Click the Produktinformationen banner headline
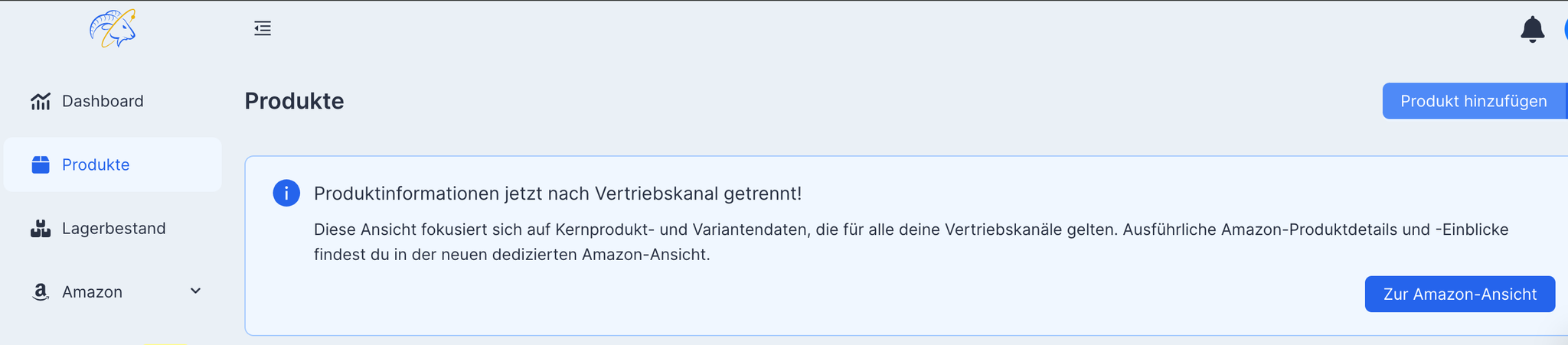The image size is (1568, 345). 557,194
